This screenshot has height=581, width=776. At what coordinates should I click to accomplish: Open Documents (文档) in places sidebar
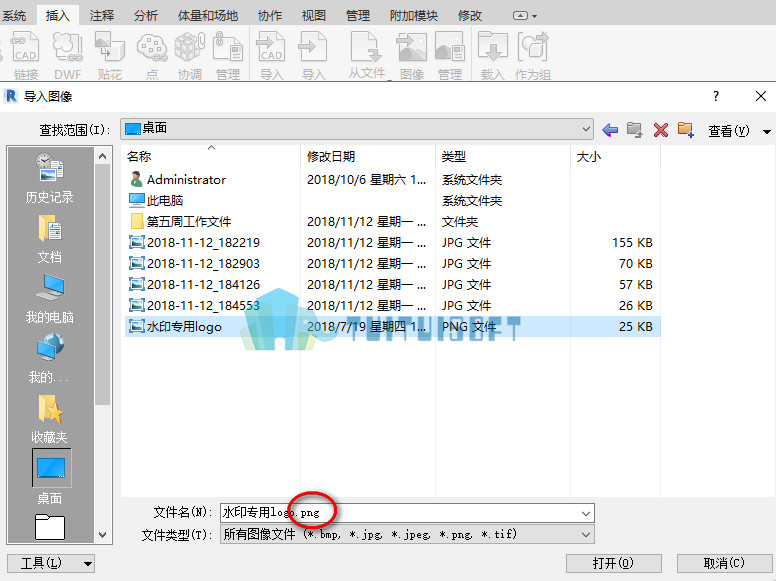[x=49, y=239]
